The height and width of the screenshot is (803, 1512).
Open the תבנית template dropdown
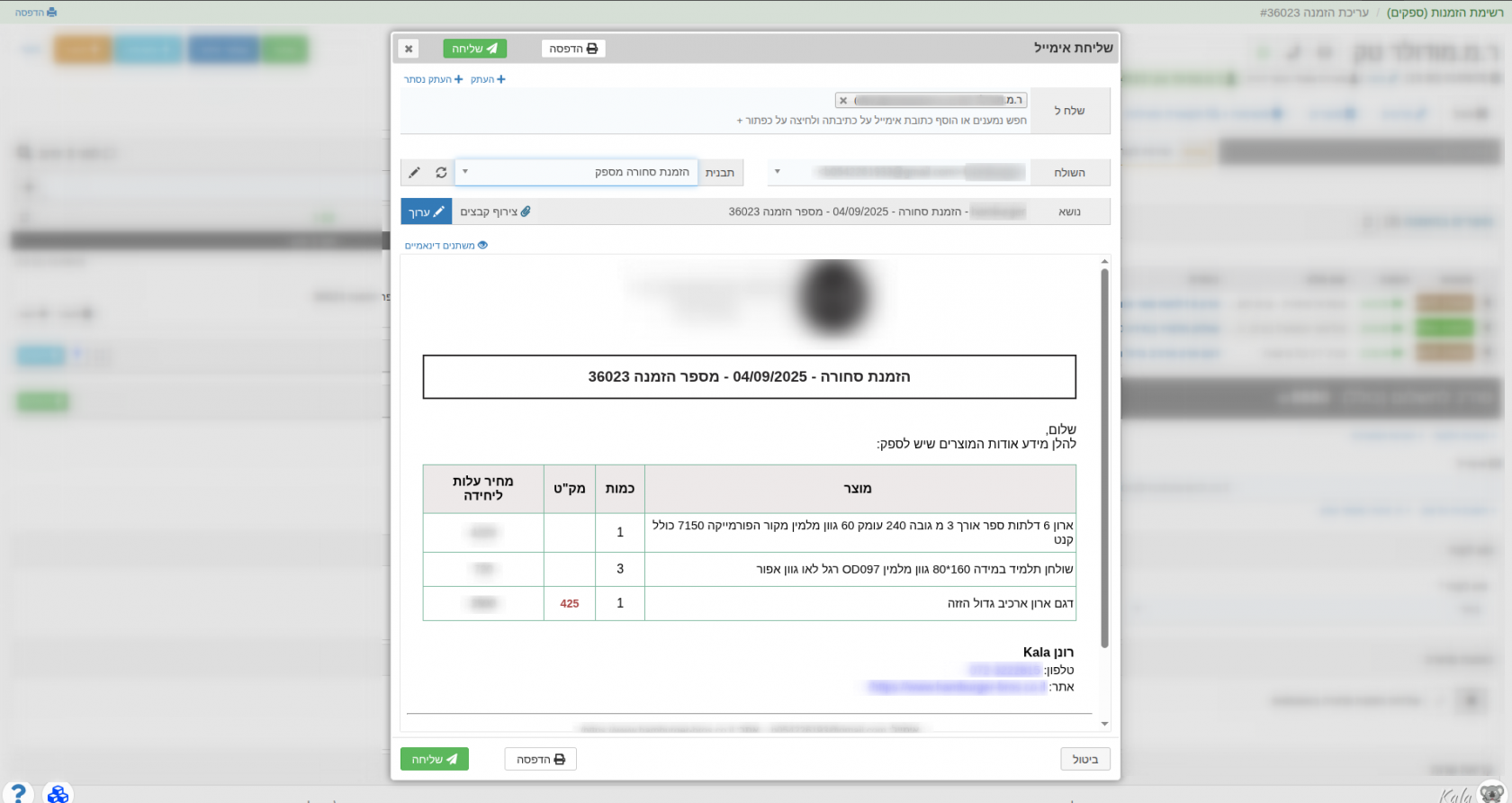click(576, 172)
